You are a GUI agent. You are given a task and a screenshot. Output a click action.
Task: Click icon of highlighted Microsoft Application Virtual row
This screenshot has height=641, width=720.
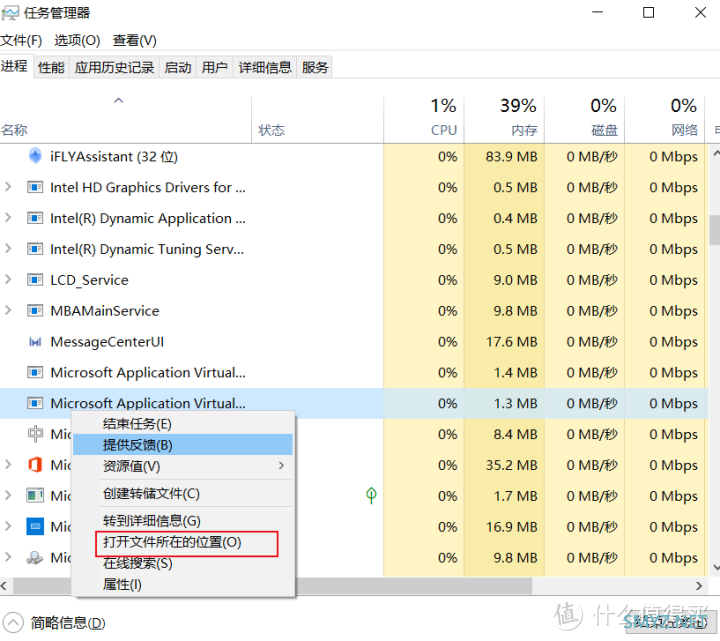(x=35, y=403)
